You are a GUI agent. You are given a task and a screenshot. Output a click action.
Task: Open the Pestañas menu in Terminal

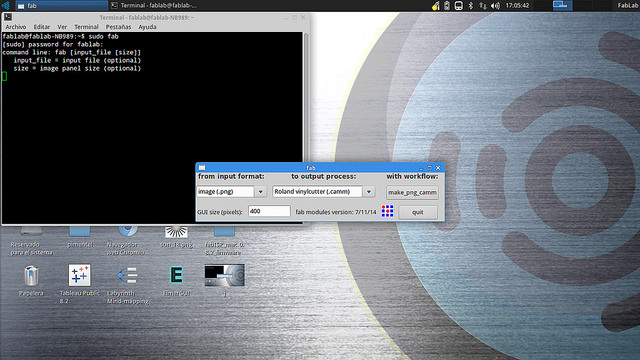[x=118, y=27]
